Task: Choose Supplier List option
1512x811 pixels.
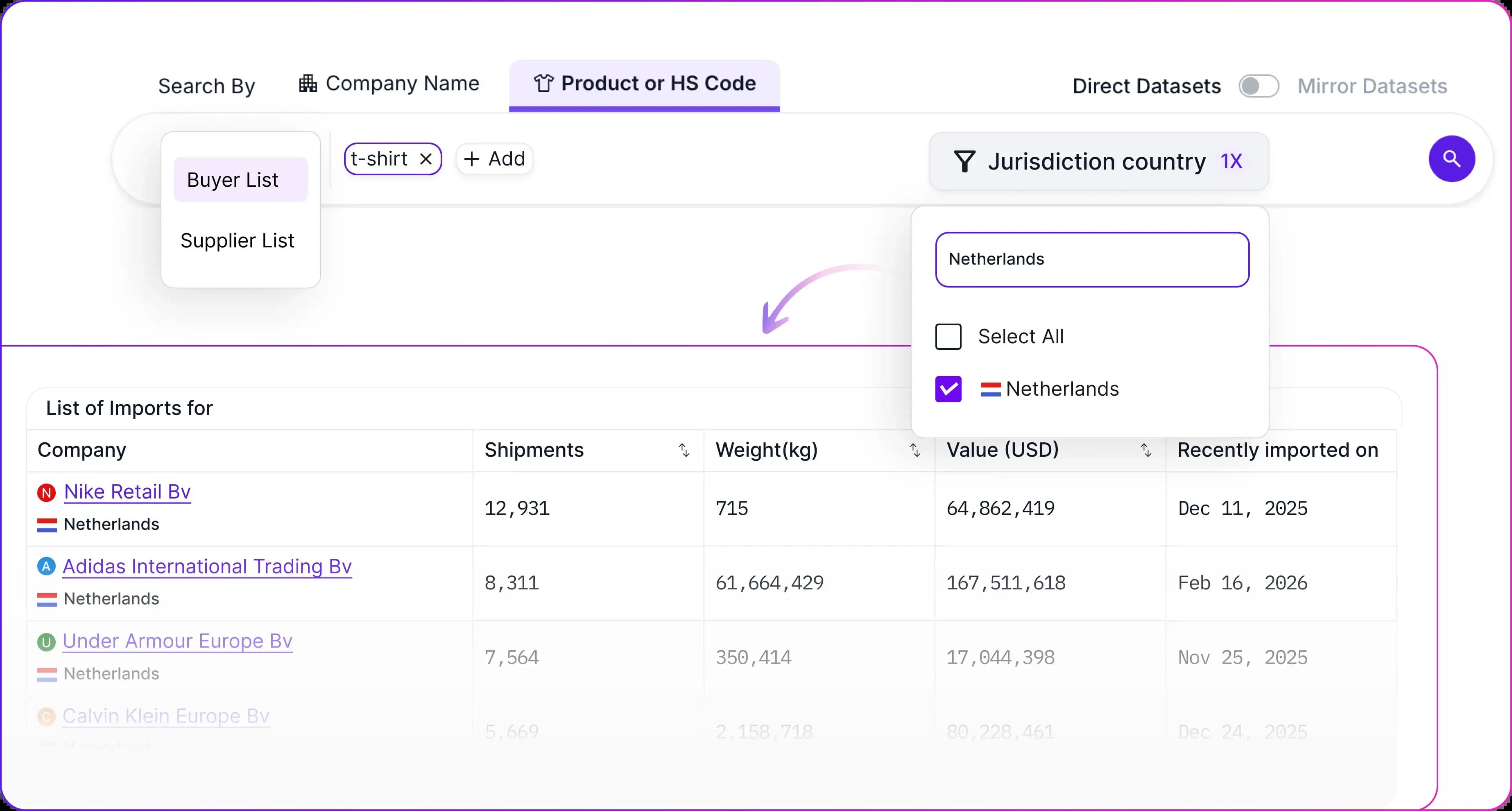Action: tap(237, 241)
